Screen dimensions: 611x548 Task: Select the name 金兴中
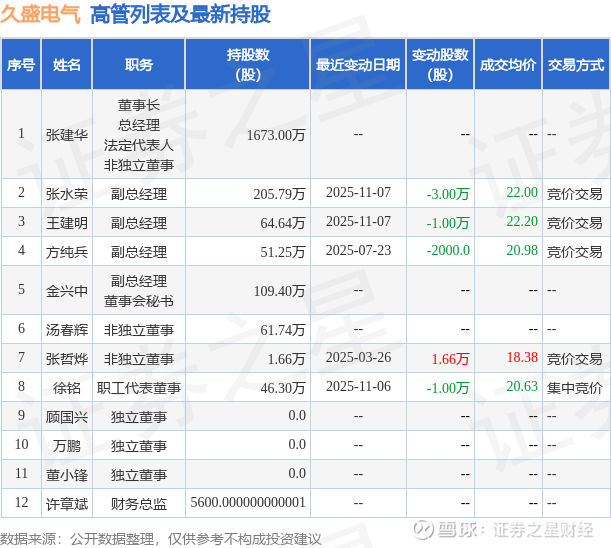[67, 290]
